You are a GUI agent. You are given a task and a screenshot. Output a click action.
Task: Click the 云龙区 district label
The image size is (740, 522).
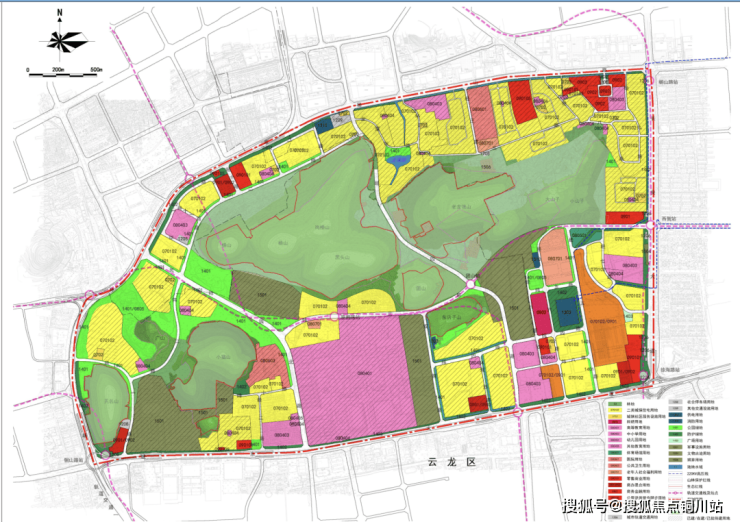coord(452,463)
